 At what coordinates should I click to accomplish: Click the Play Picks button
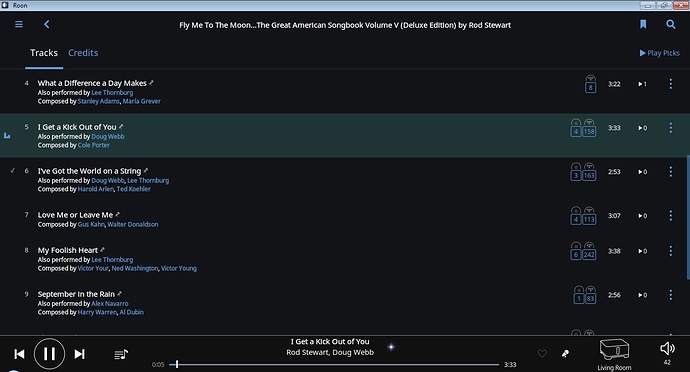click(x=659, y=53)
